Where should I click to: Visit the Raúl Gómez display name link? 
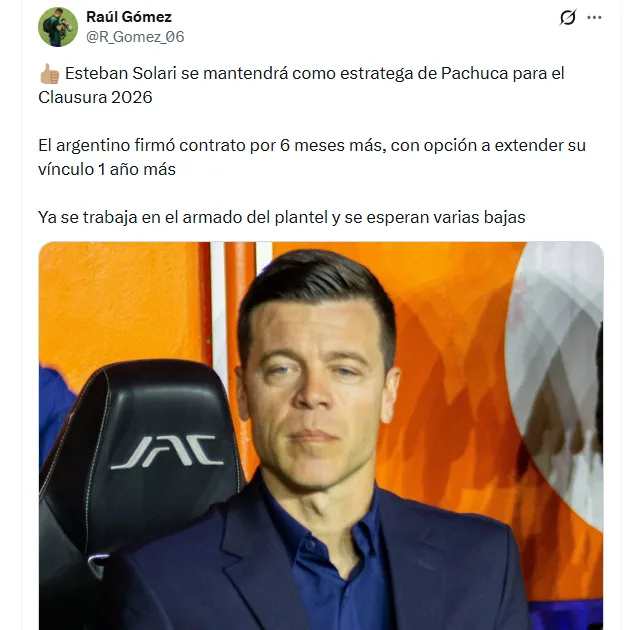pos(129,17)
